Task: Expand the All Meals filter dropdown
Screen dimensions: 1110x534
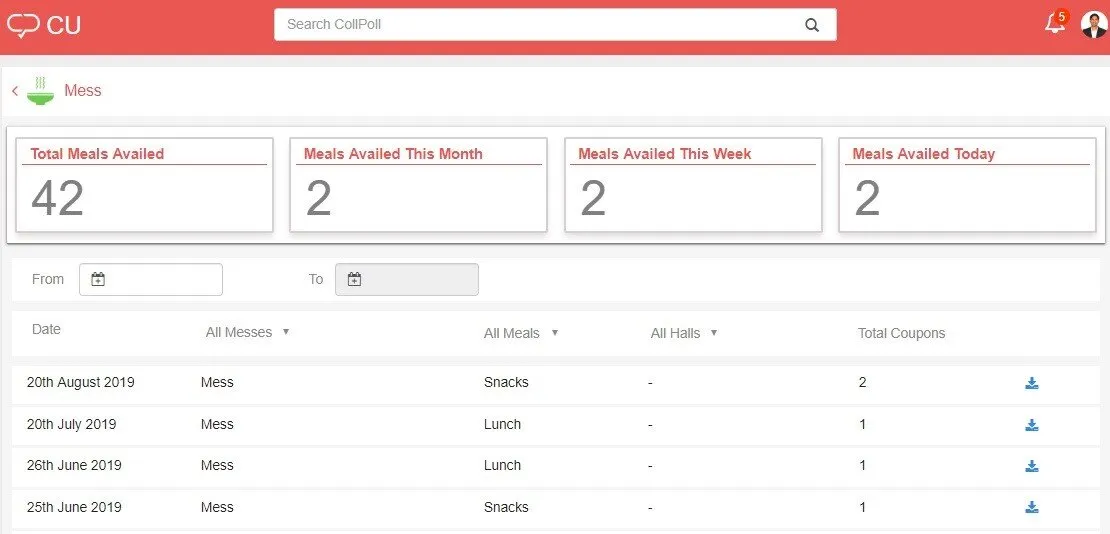Action: point(521,333)
